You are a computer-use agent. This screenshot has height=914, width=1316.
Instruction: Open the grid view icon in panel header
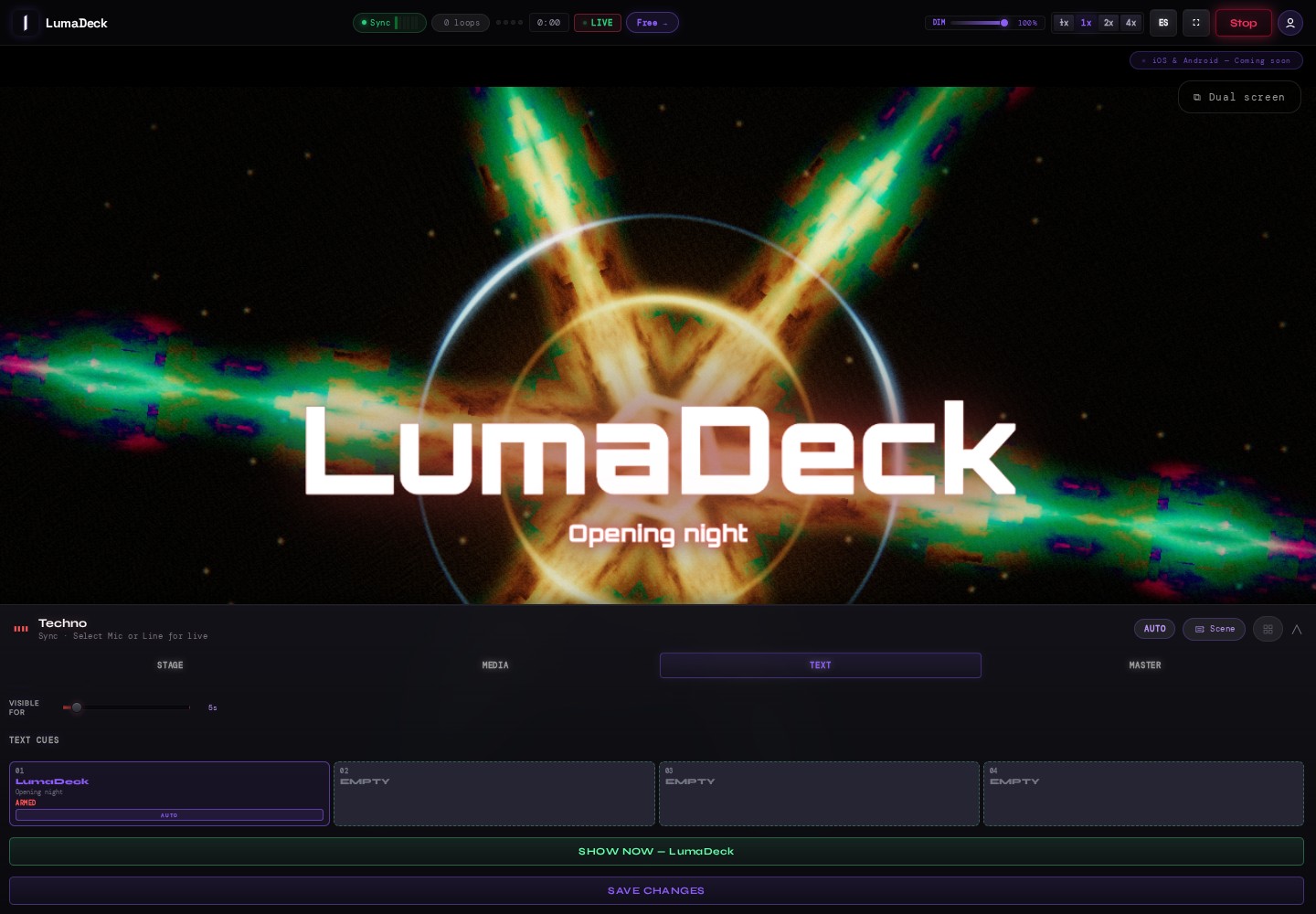click(1268, 629)
